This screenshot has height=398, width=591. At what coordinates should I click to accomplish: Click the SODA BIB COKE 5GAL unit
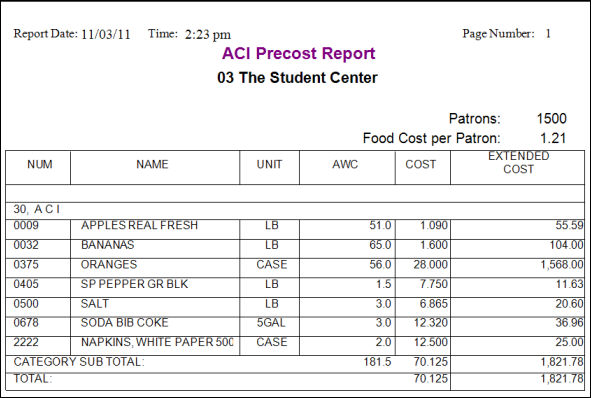click(x=271, y=323)
